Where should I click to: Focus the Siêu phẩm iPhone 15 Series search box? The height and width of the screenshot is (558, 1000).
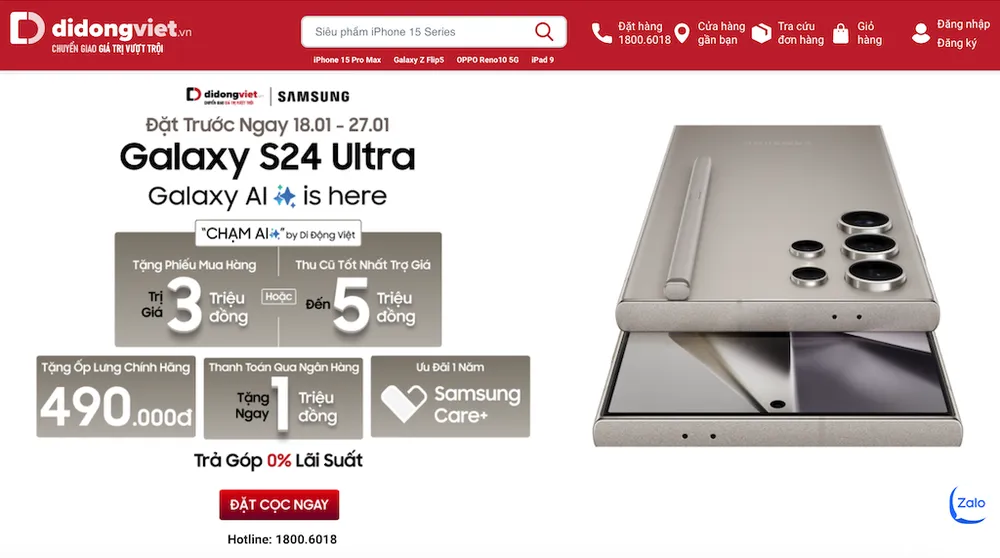434,32
